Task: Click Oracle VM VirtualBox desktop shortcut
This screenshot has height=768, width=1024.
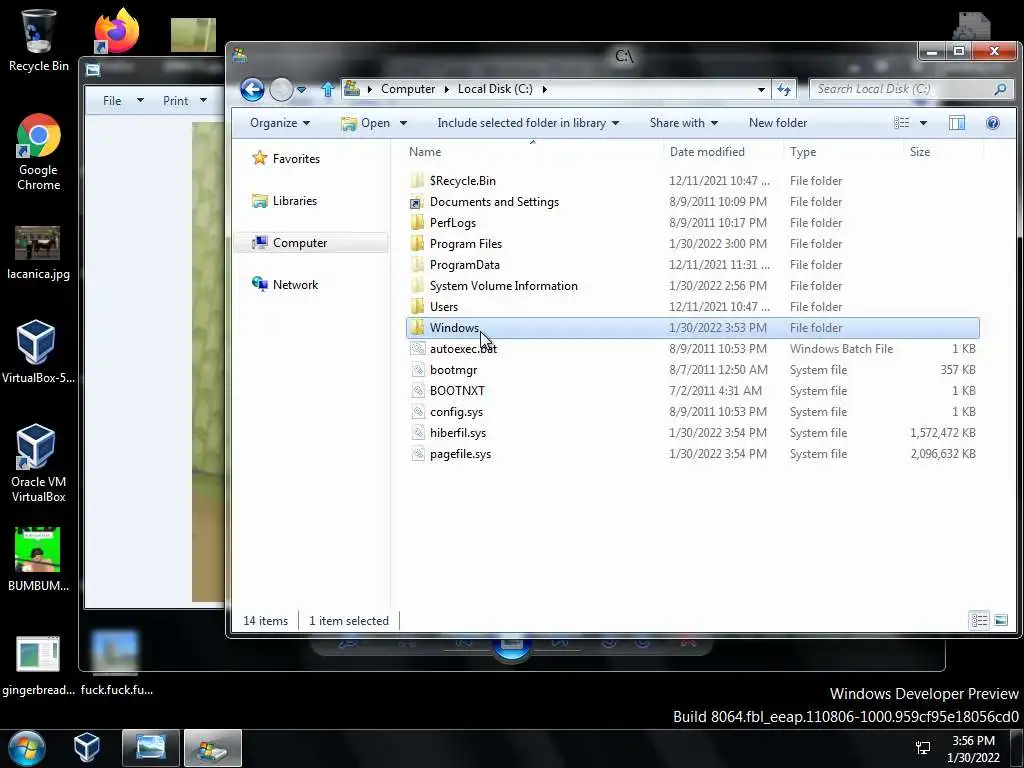Action: 38,463
